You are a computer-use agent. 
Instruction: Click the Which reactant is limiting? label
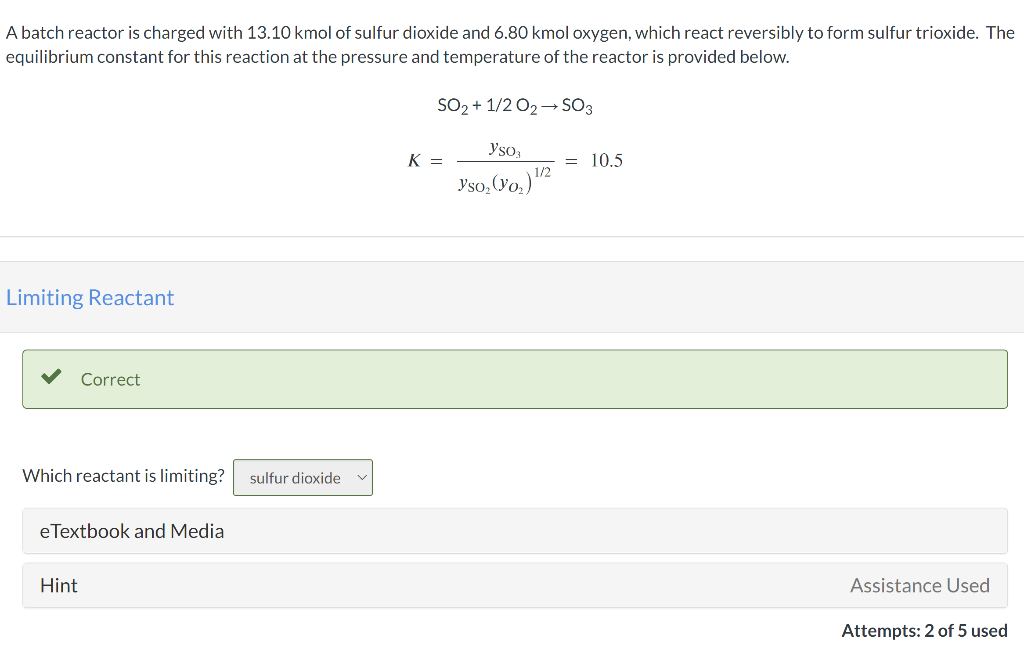[x=123, y=475]
